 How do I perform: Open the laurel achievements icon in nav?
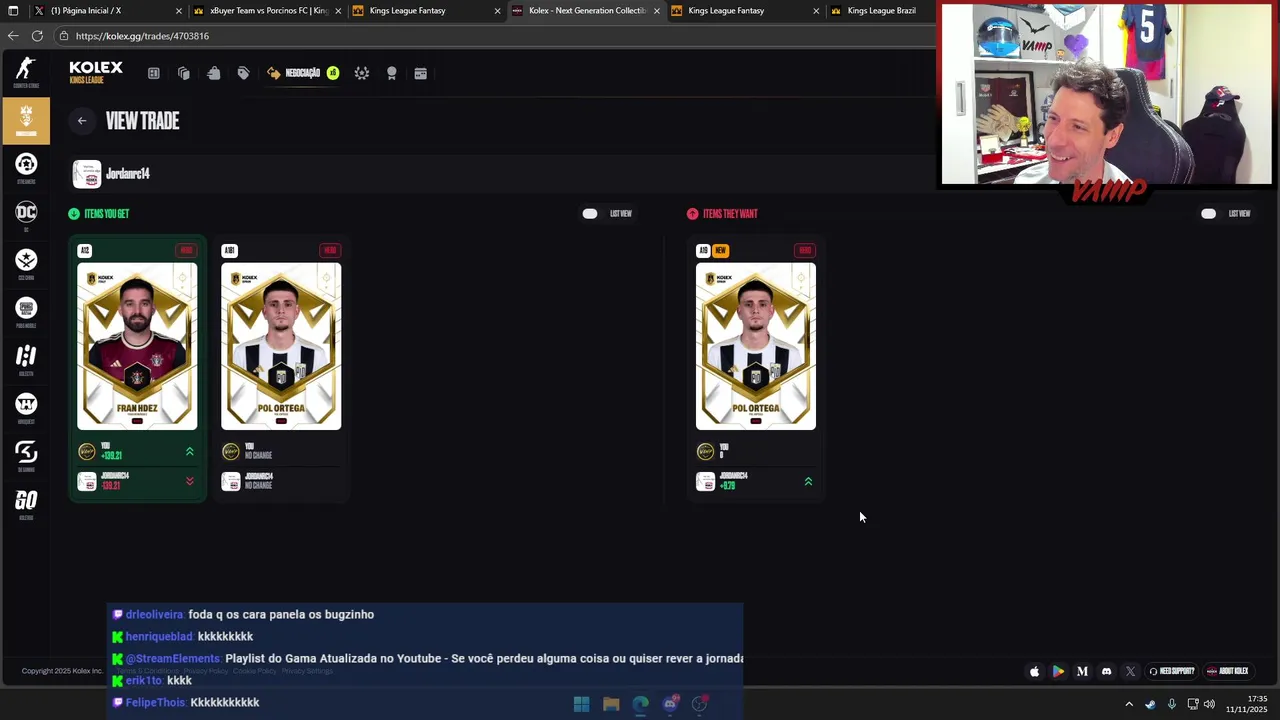tap(362, 73)
